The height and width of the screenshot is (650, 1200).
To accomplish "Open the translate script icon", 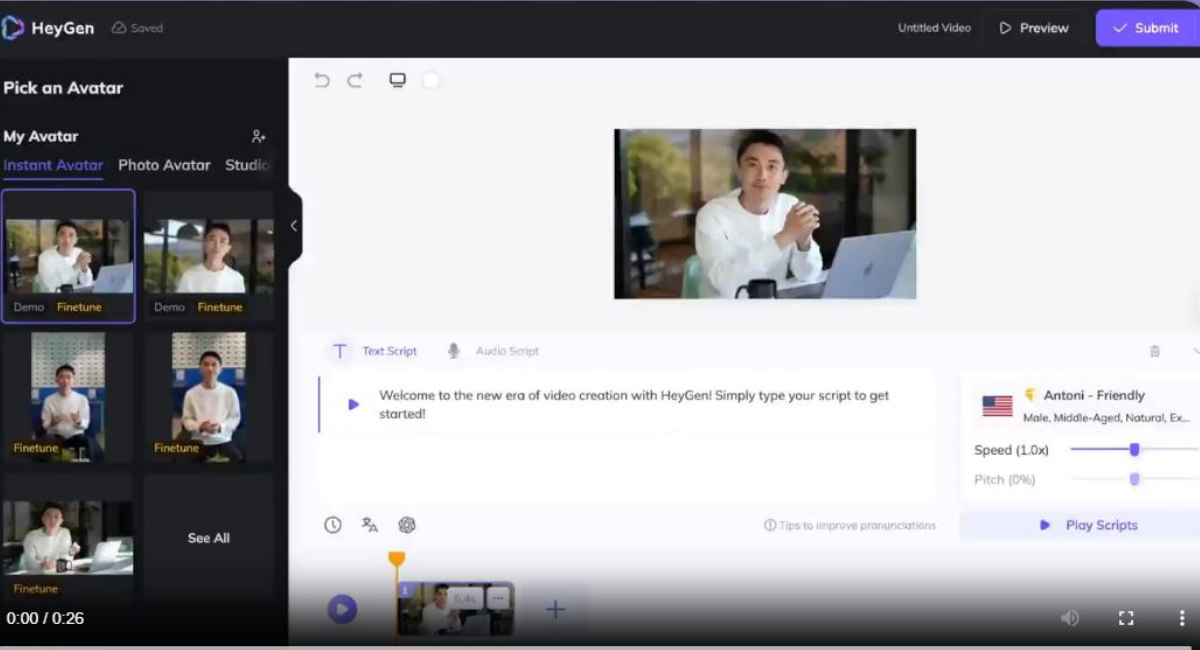I will 370,525.
